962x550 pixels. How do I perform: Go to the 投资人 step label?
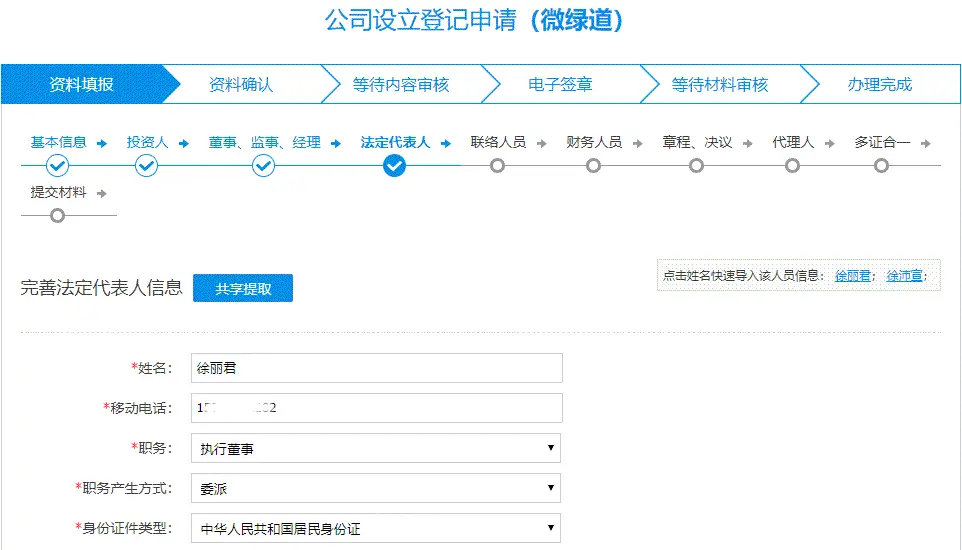pyautogui.click(x=147, y=142)
